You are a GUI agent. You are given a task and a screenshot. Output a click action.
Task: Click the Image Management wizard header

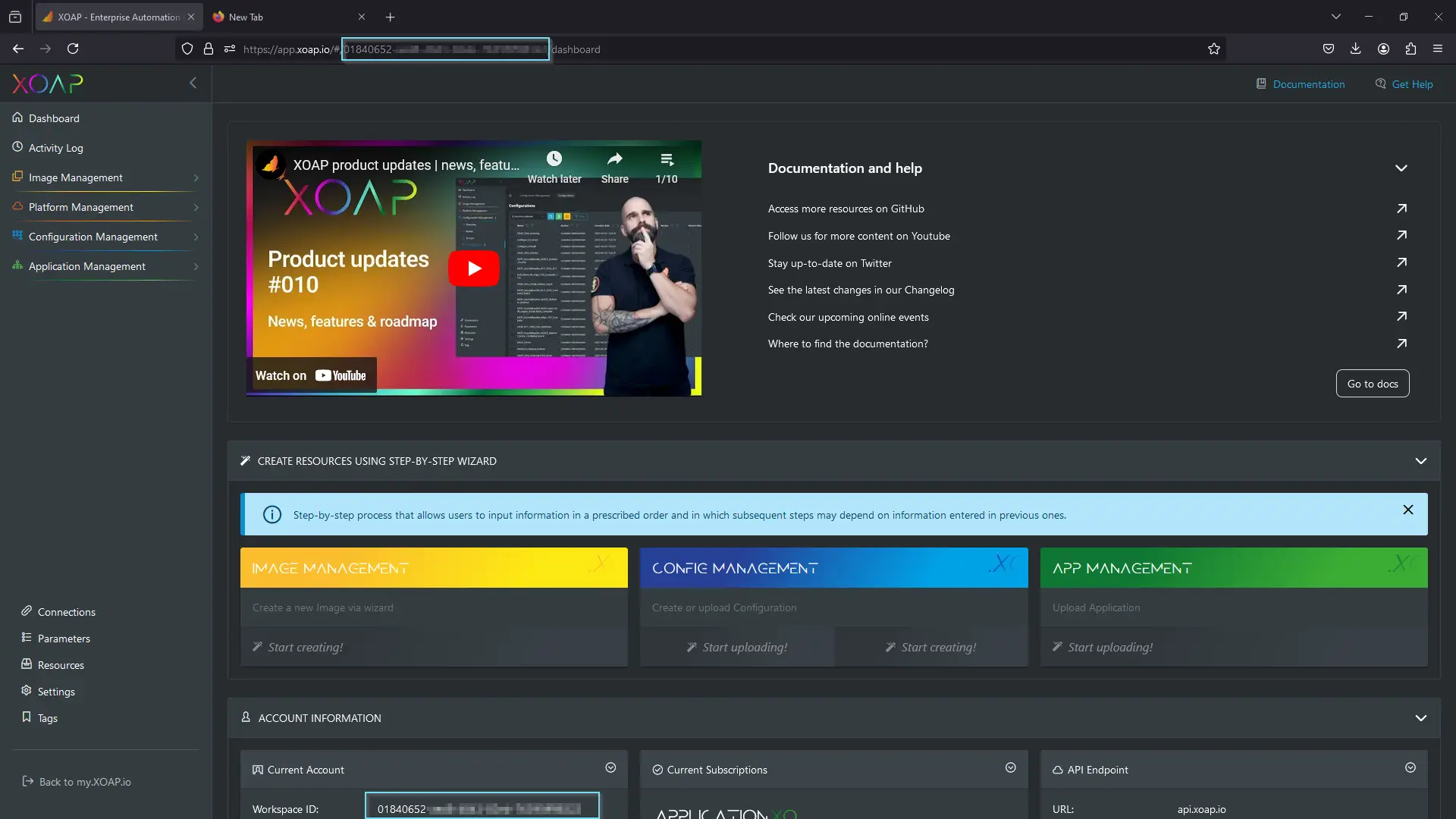click(x=434, y=568)
